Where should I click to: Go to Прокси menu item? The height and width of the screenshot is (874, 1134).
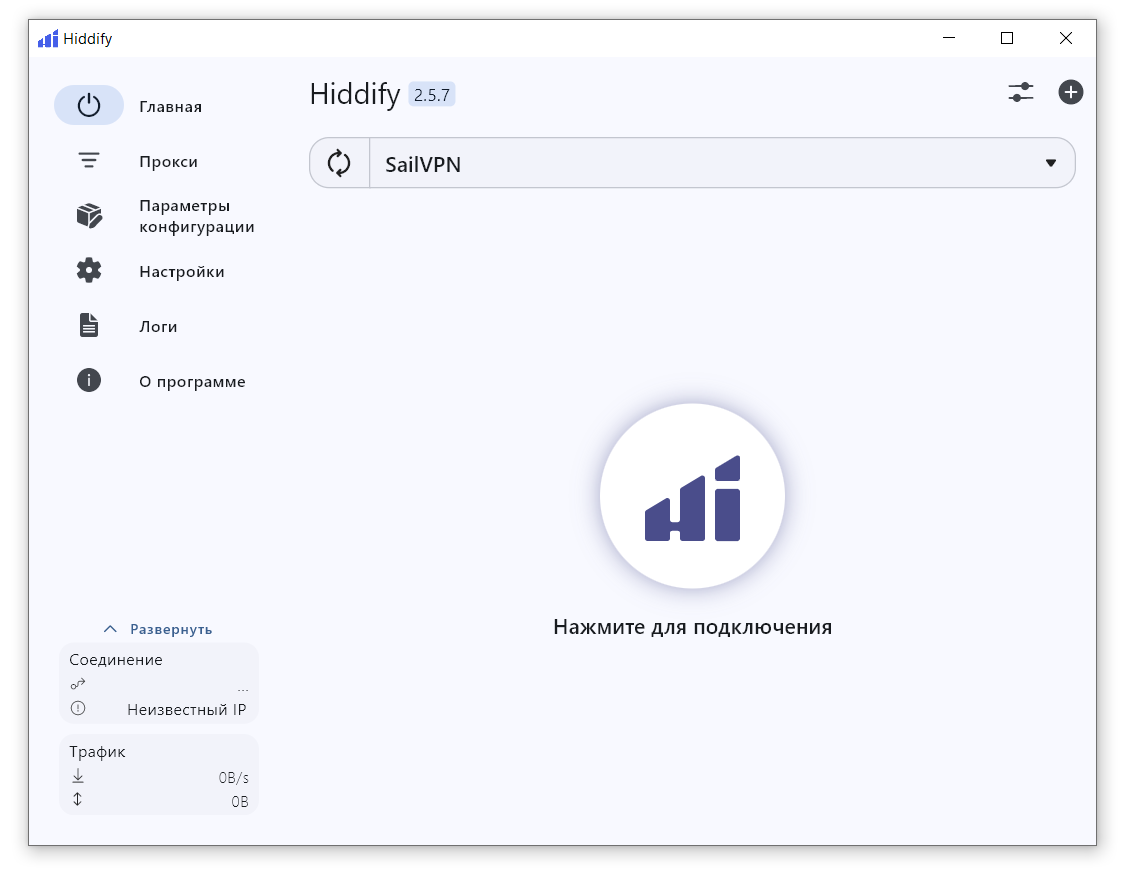point(168,162)
